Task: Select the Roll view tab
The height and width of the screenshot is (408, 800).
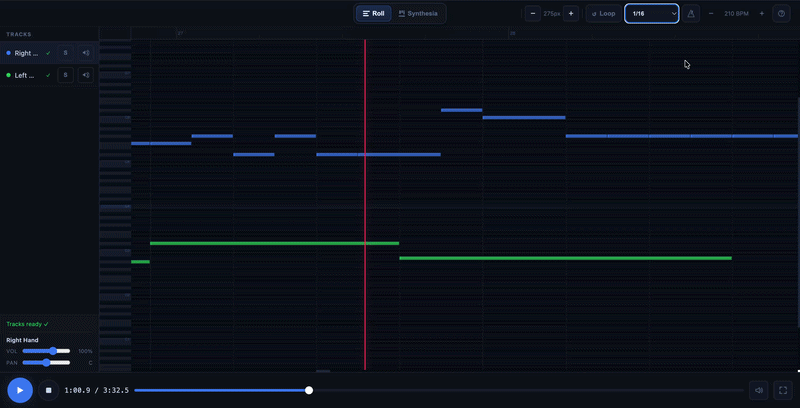Action: 373,14
